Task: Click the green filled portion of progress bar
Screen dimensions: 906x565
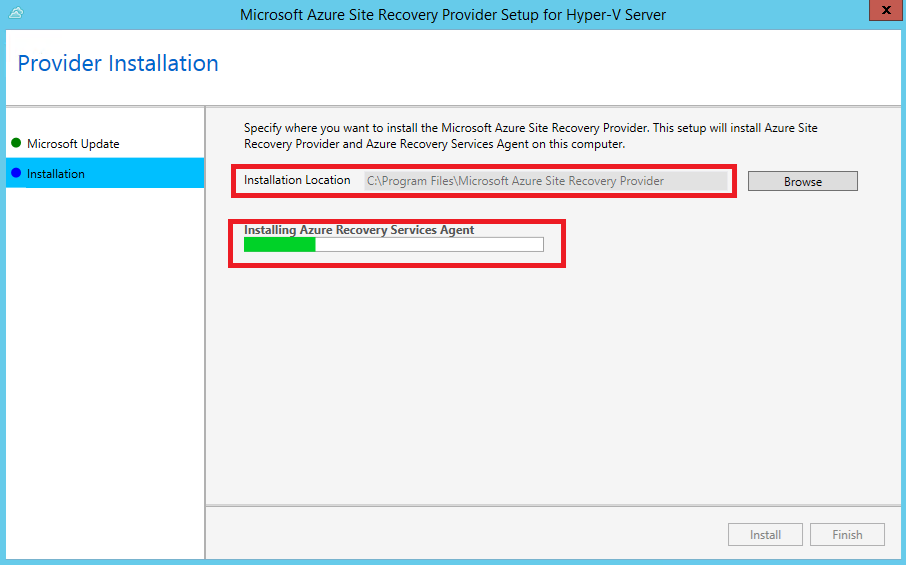Action: coord(280,245)
